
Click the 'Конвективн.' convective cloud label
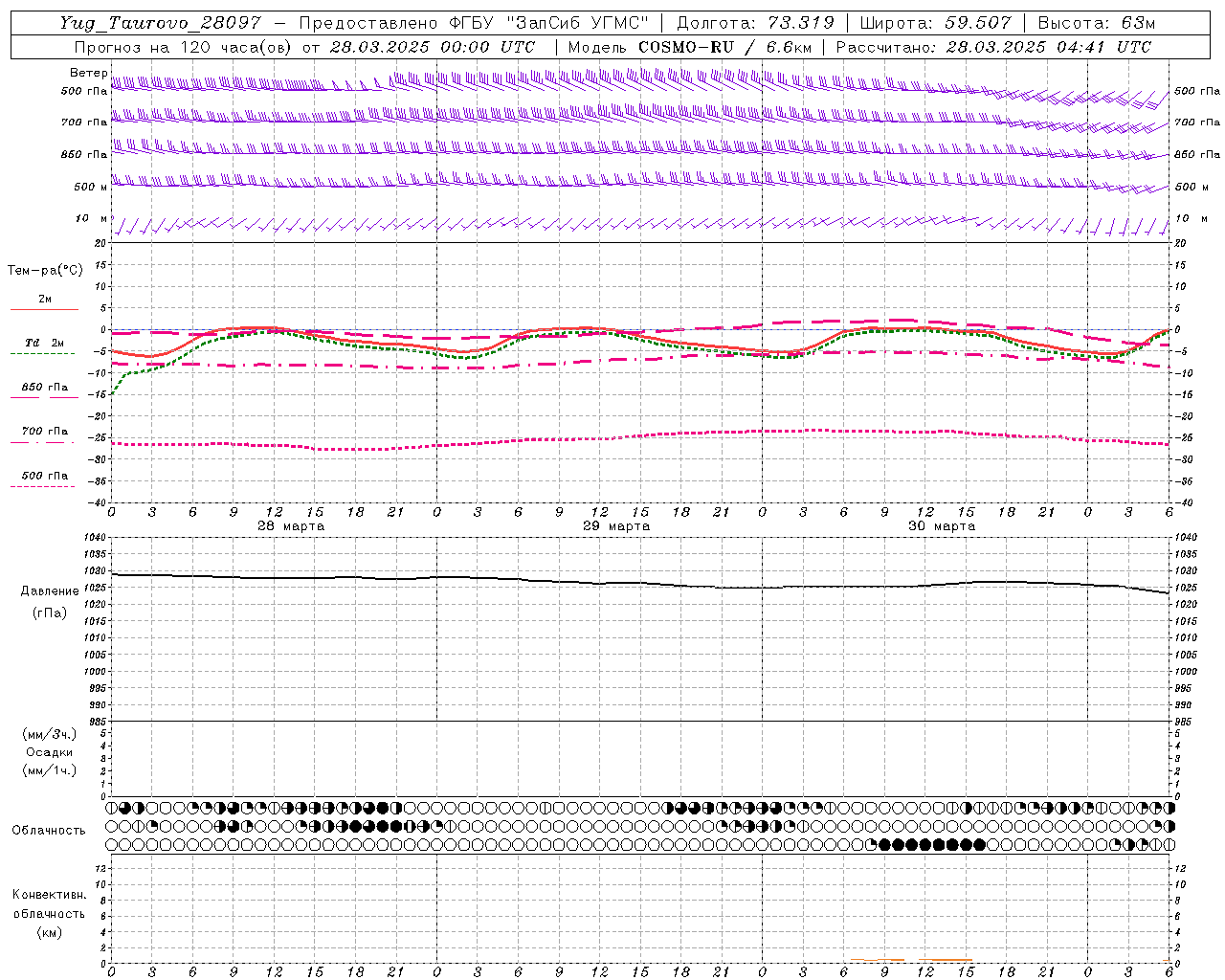click(x=50, y=895)
